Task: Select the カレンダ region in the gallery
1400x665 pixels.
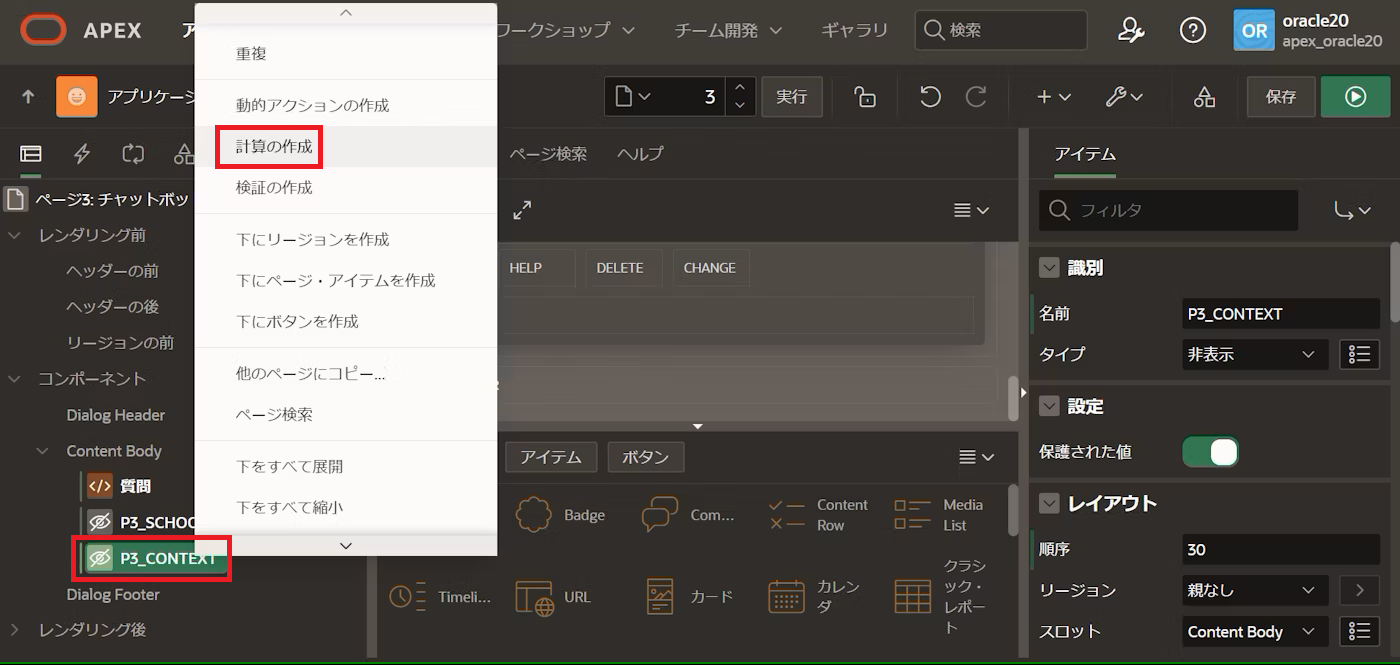Action: [816, 597]
